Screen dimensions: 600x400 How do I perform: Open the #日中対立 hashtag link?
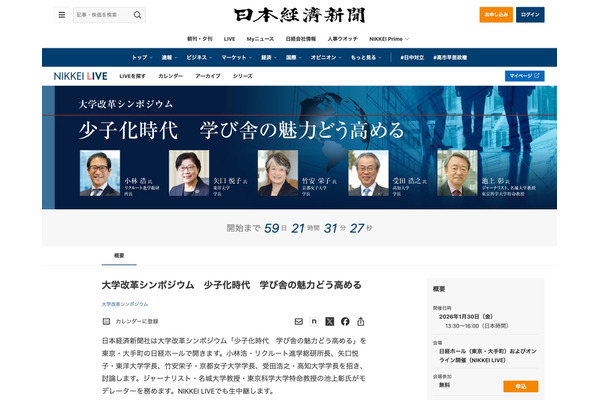point(412,57)
